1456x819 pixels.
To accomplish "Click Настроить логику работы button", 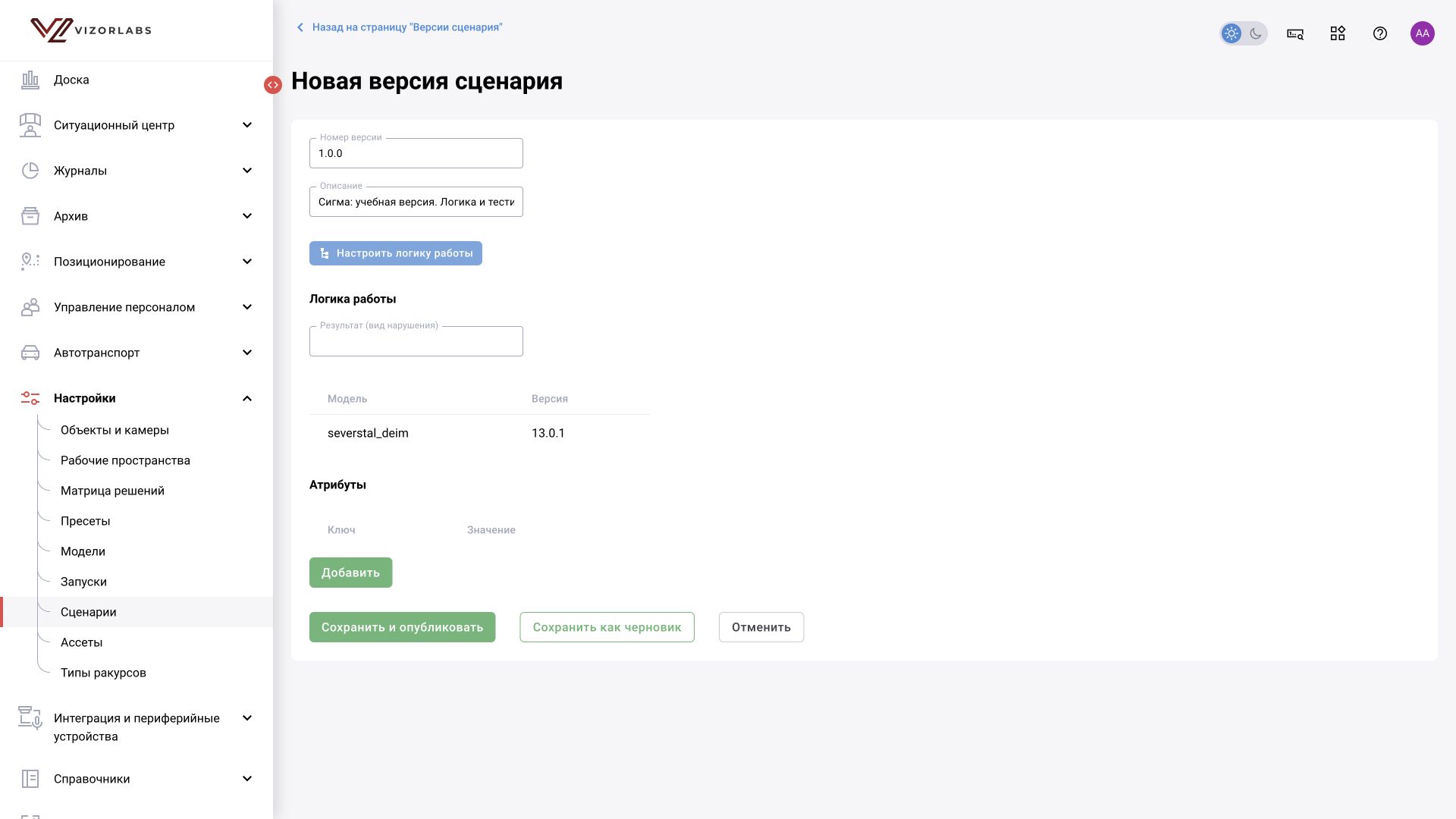I will (396, 253).
